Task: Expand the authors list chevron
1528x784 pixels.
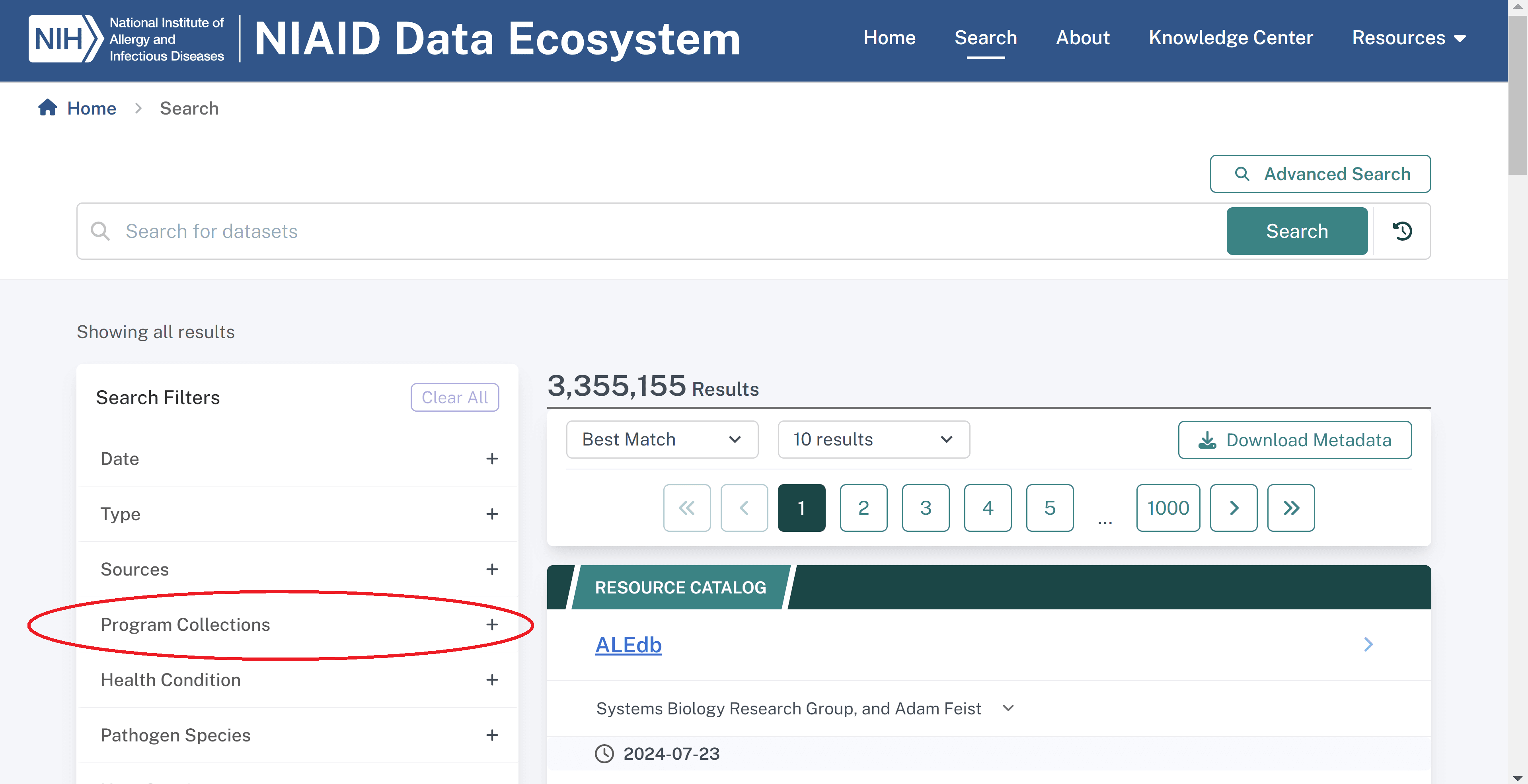Action: click(1008, 708)
